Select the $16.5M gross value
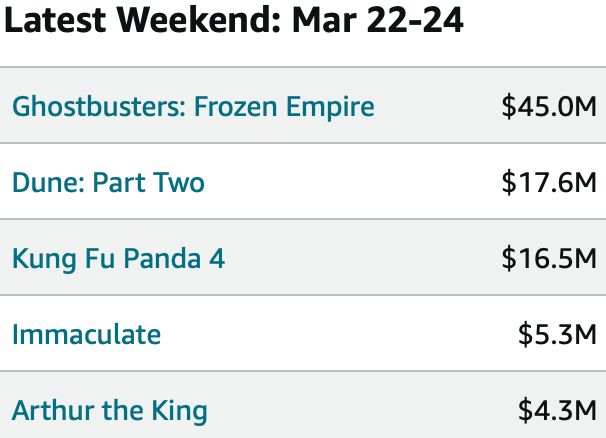This screenshot has height=438, width=606. click(x=549, y=258)
